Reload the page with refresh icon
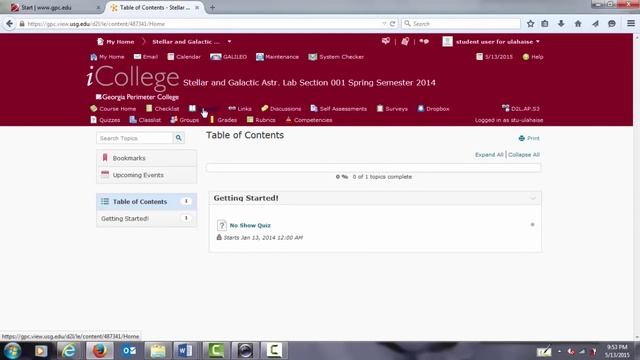The image size is (640, 360). click(393, 24)
